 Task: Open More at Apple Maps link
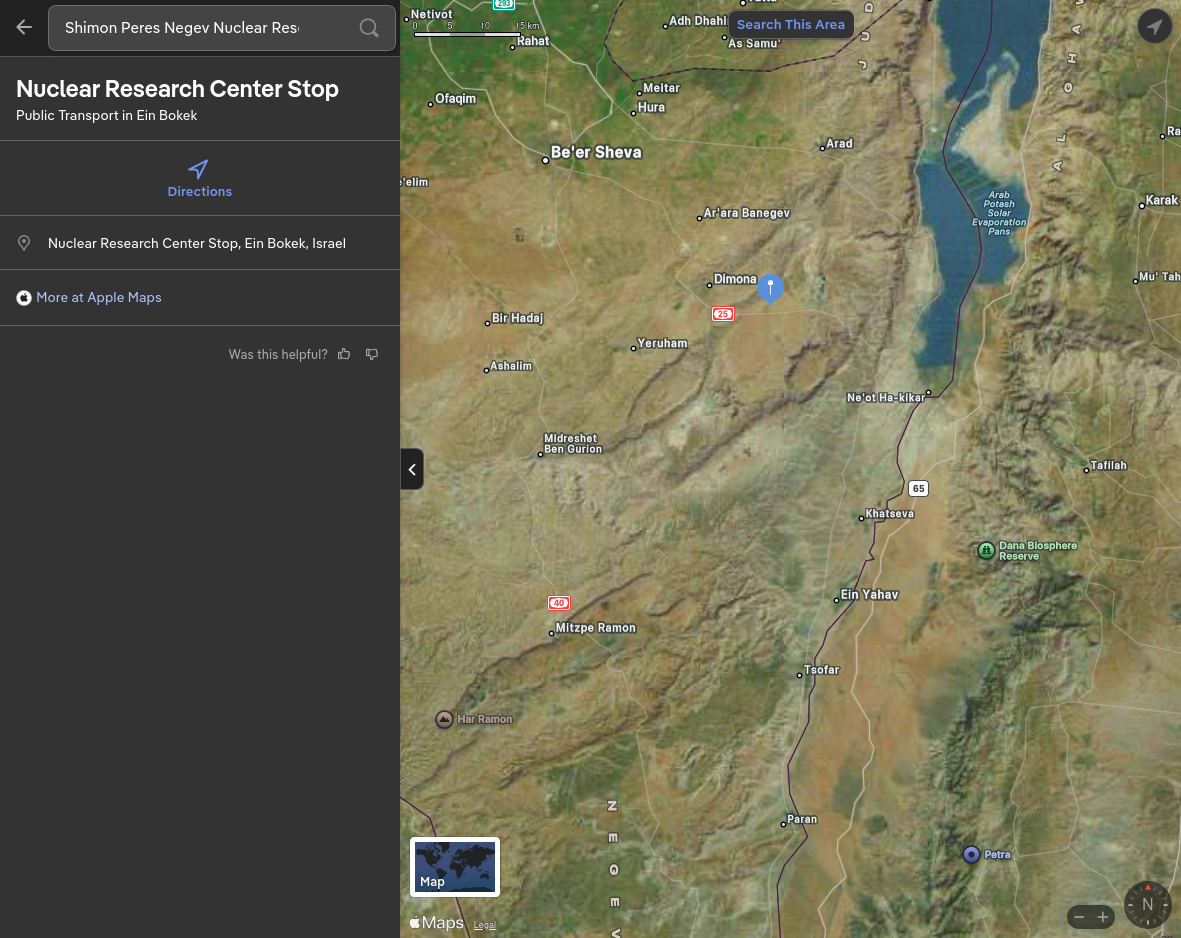point(98,297)
